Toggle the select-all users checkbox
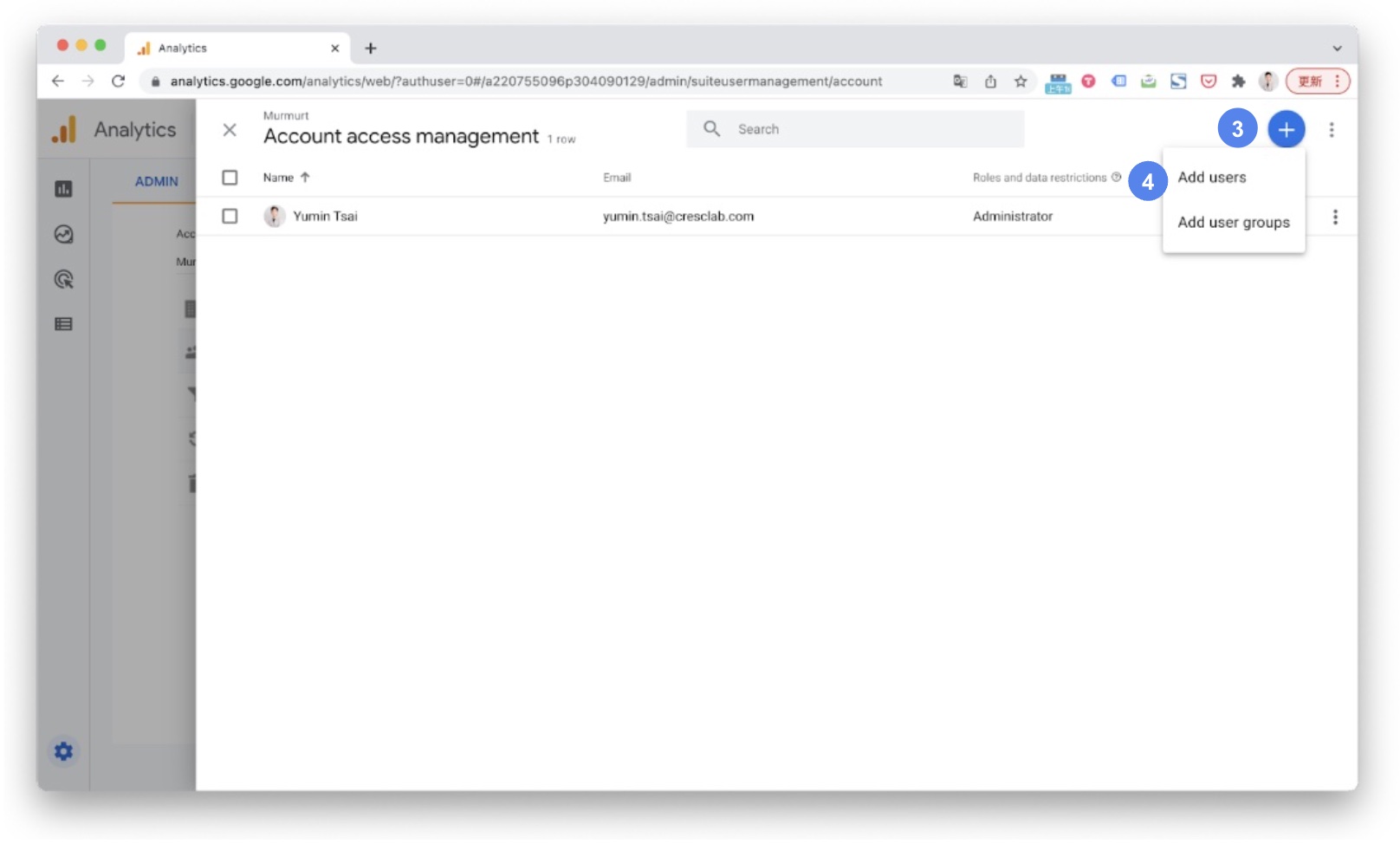The height and width of the screenshot is (844, 1400). coord(230,178)
